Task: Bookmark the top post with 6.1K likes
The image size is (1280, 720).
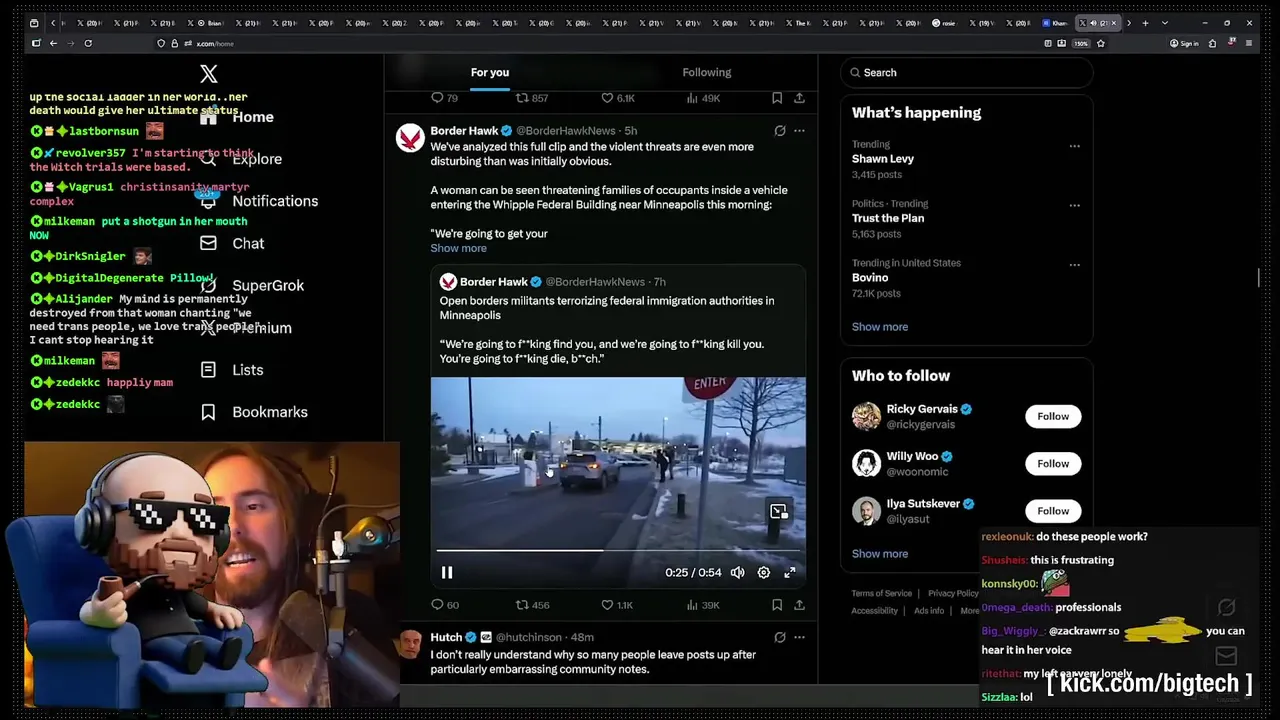Action: coord(777,98)
